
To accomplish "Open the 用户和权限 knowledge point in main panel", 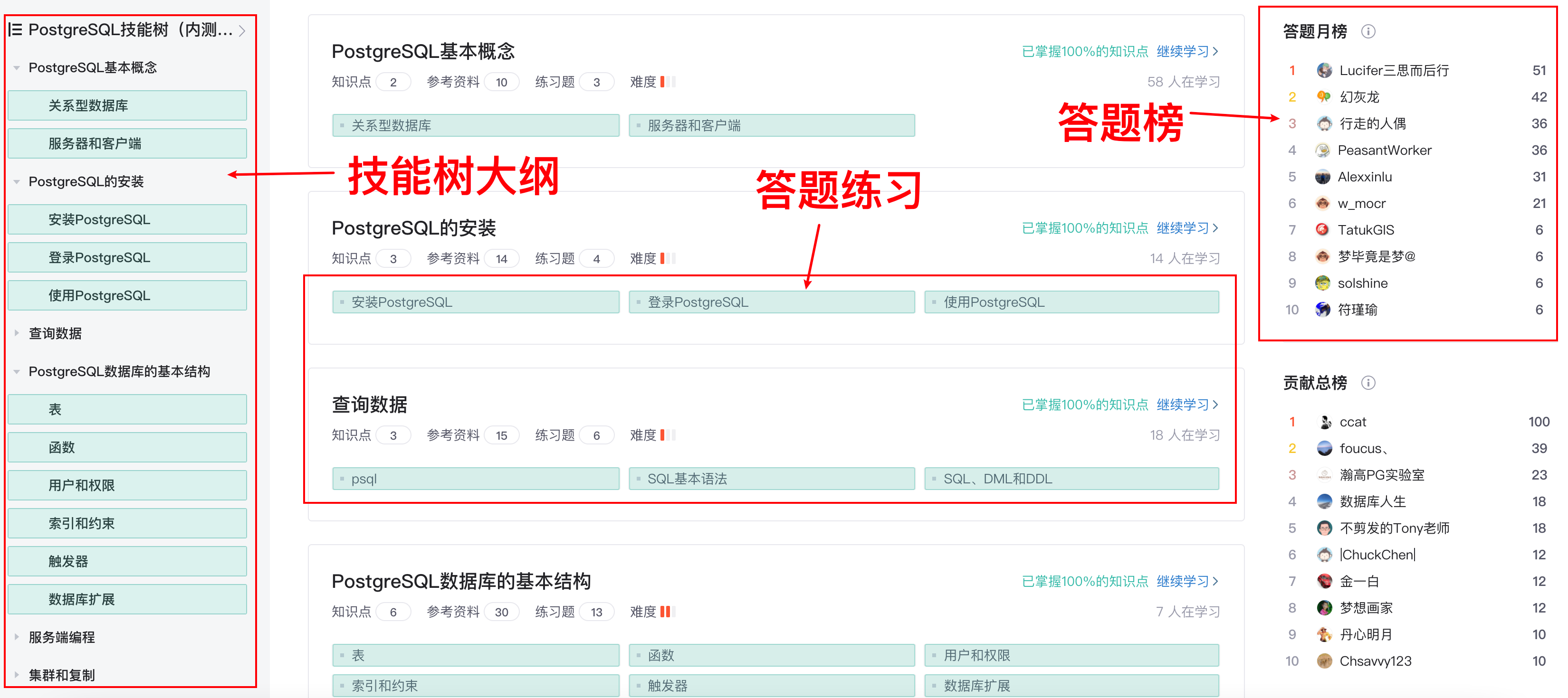I will [x=1071, y=655].
